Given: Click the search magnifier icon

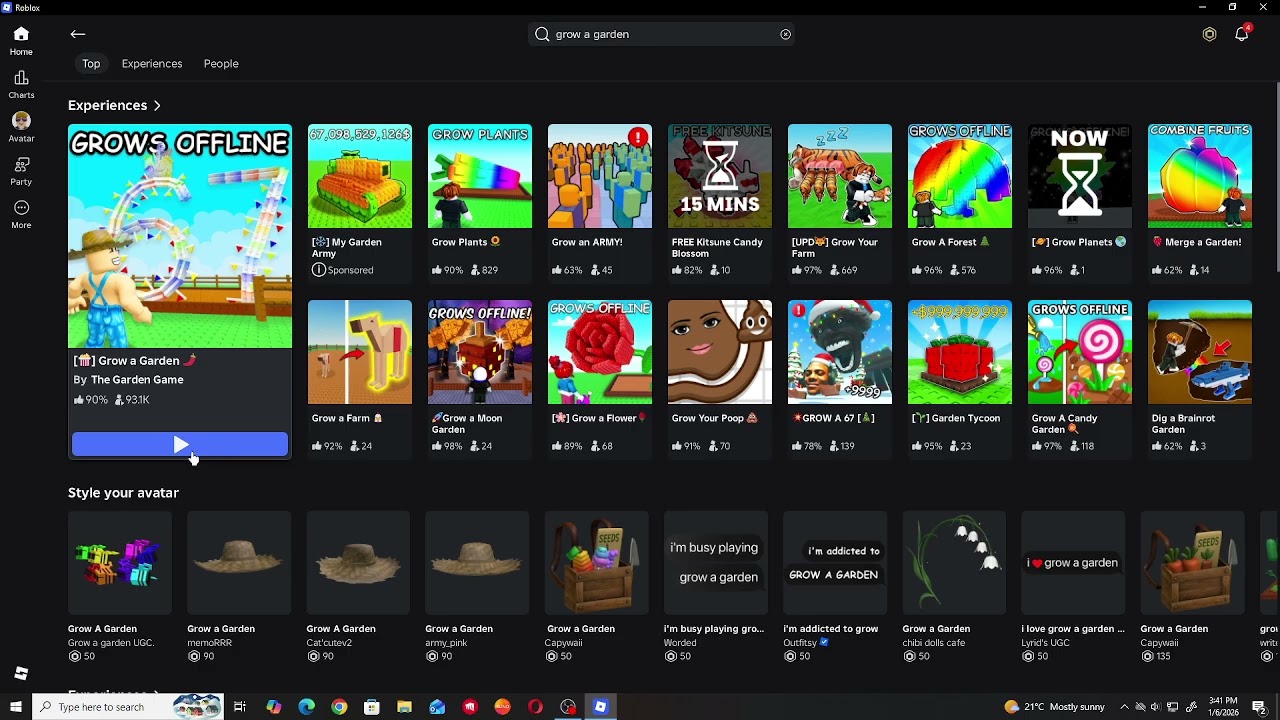Looking at the screenshot, I should pyautogui.click(x=542, y=34).
